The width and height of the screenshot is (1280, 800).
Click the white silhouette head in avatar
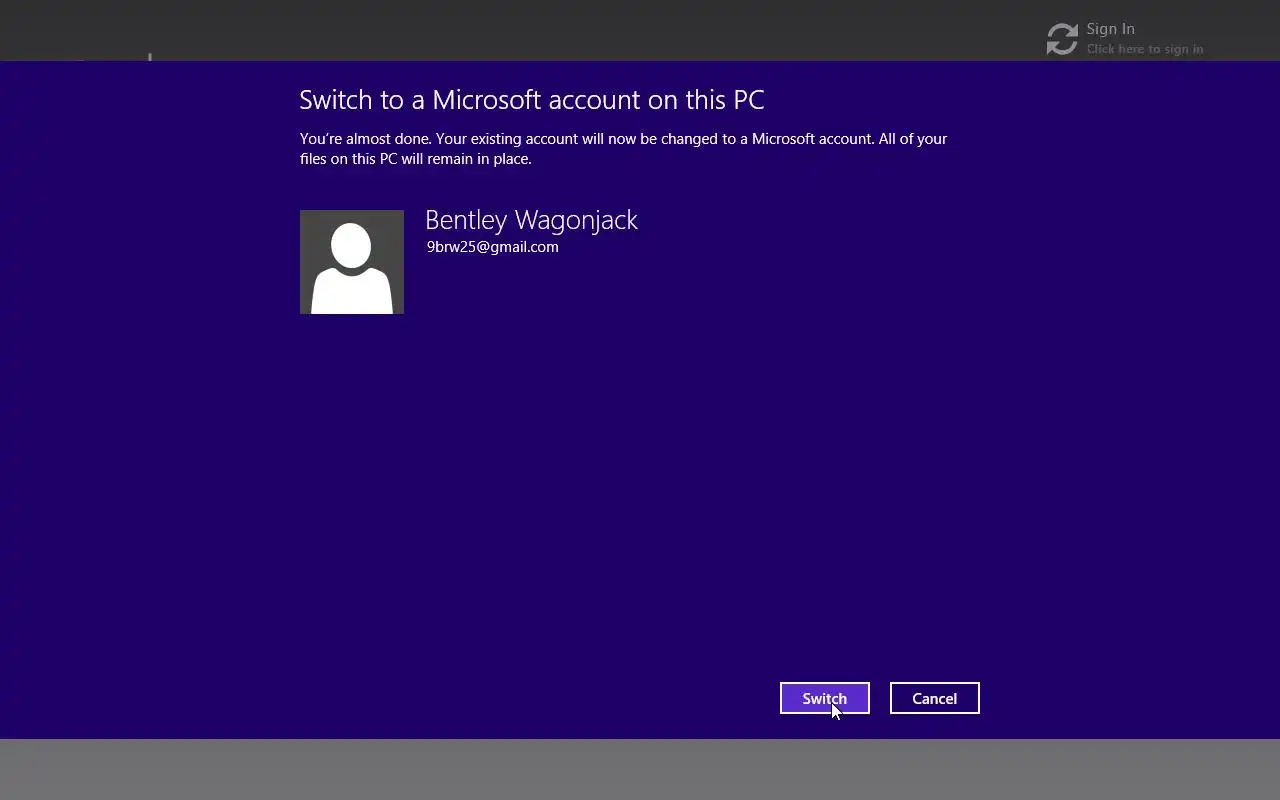coord(351,245)
